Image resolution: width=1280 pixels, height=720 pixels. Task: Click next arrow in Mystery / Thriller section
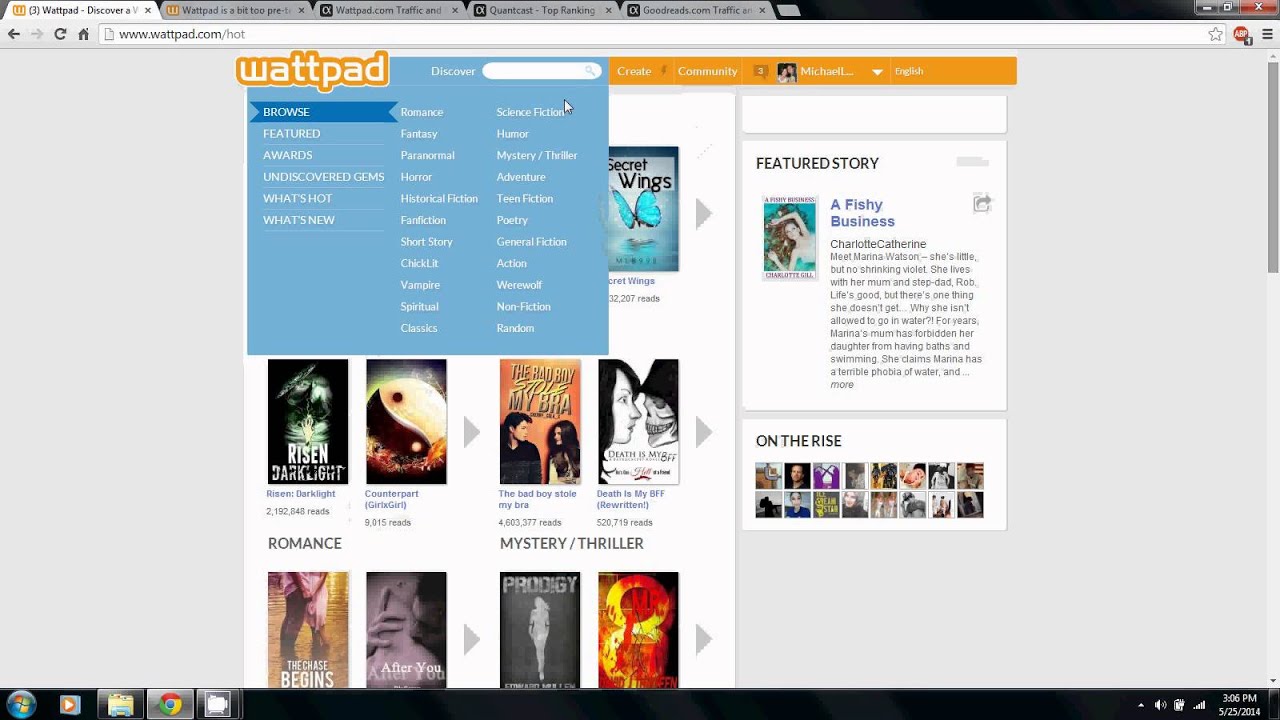pyautogui.click(x=703, y=639)
